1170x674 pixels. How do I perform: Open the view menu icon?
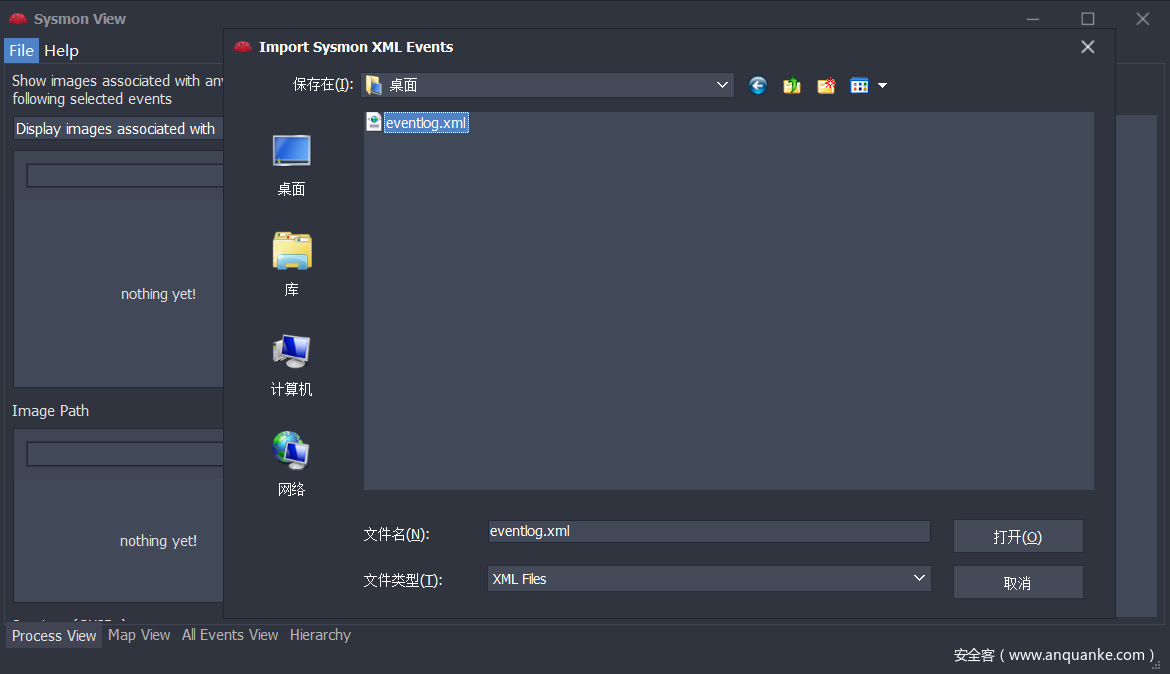click(x=859, y=86)
